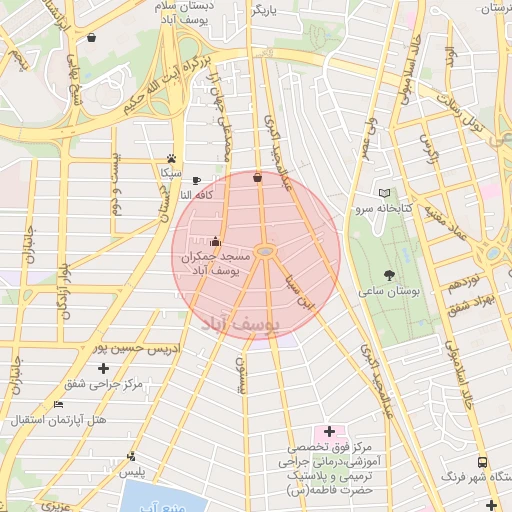Click the paw pet shop icon near سپکا
Screen dimensions: 512x512
172,159
